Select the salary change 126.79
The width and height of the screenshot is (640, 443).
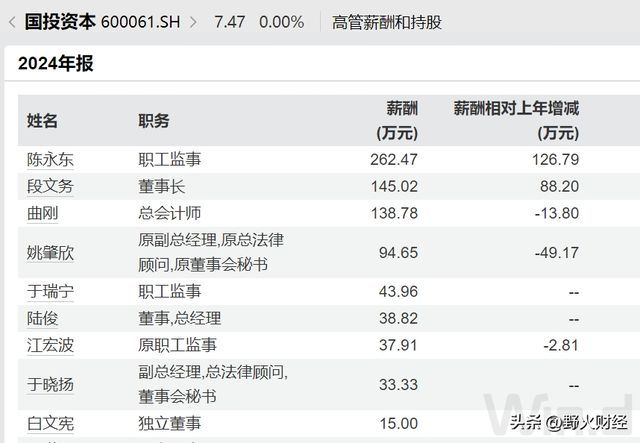coord(555,160)
